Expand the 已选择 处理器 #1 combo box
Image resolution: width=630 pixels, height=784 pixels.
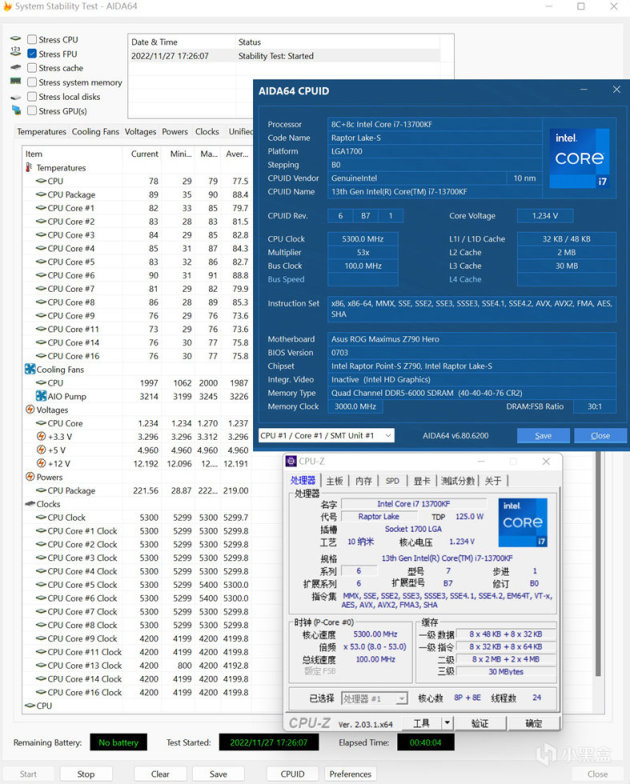[x=374, y=698]
